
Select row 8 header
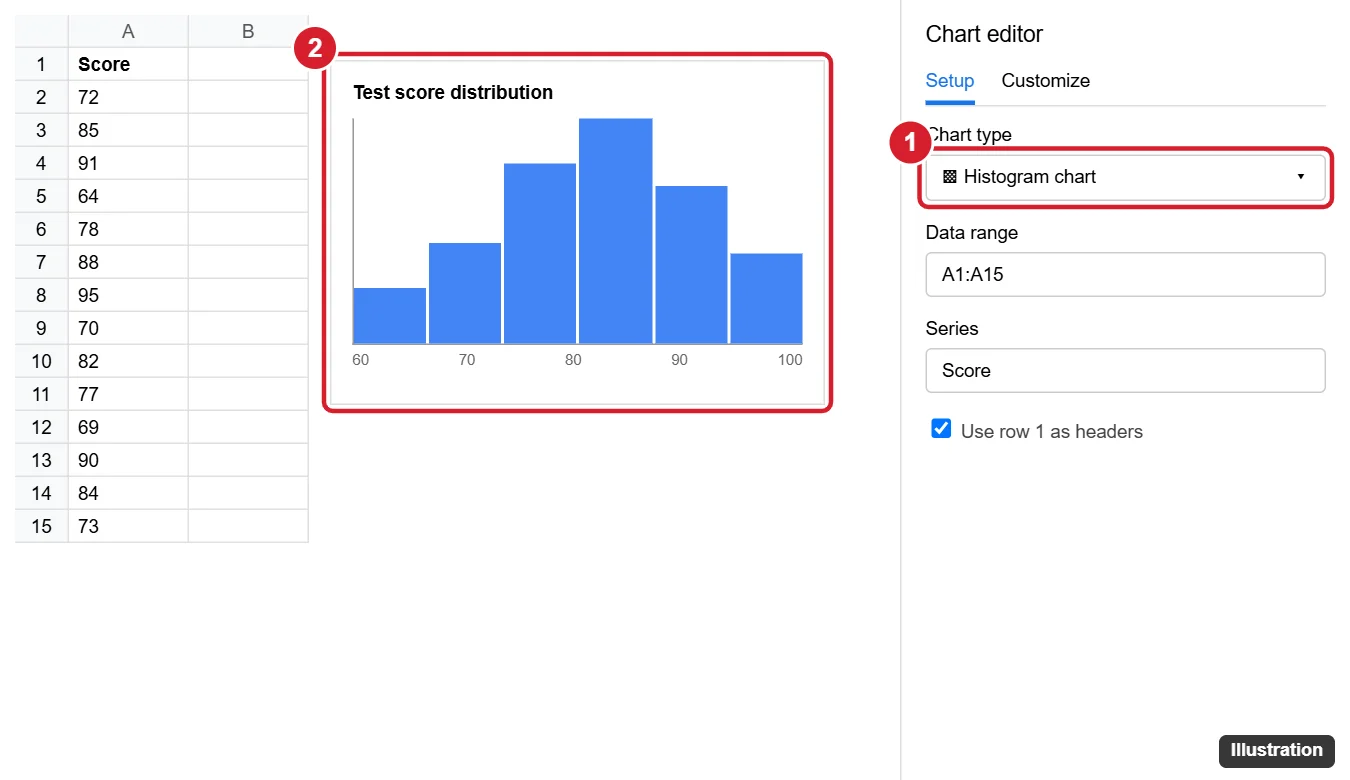41,295
